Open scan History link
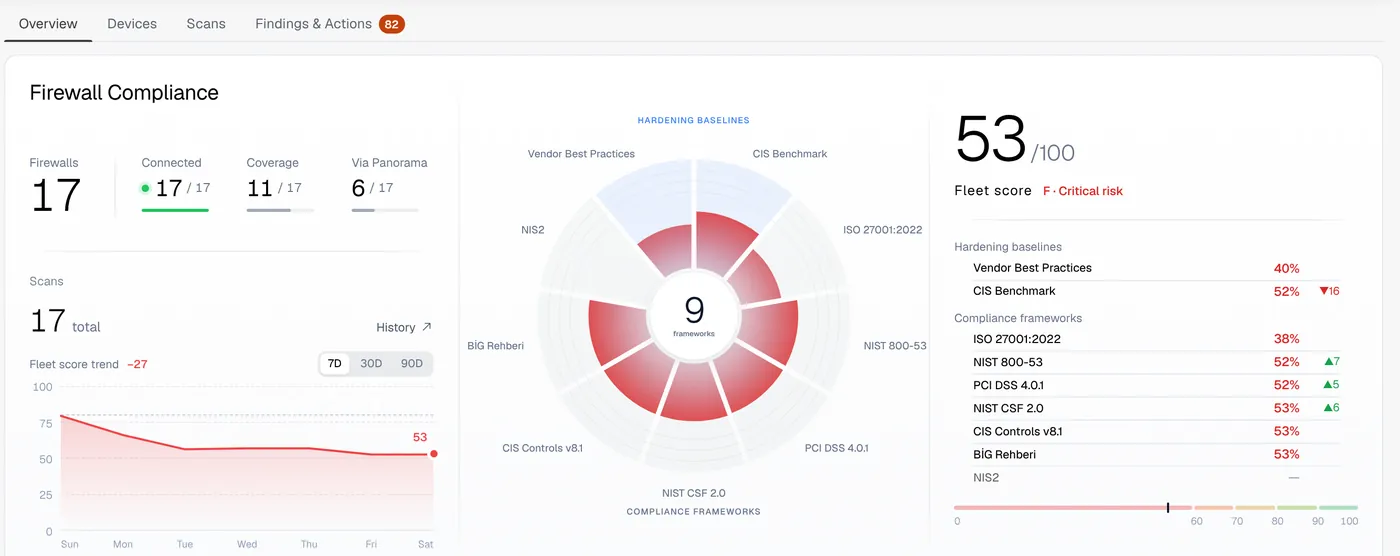This screenshot has height=556, width=1400. (404, 327)
